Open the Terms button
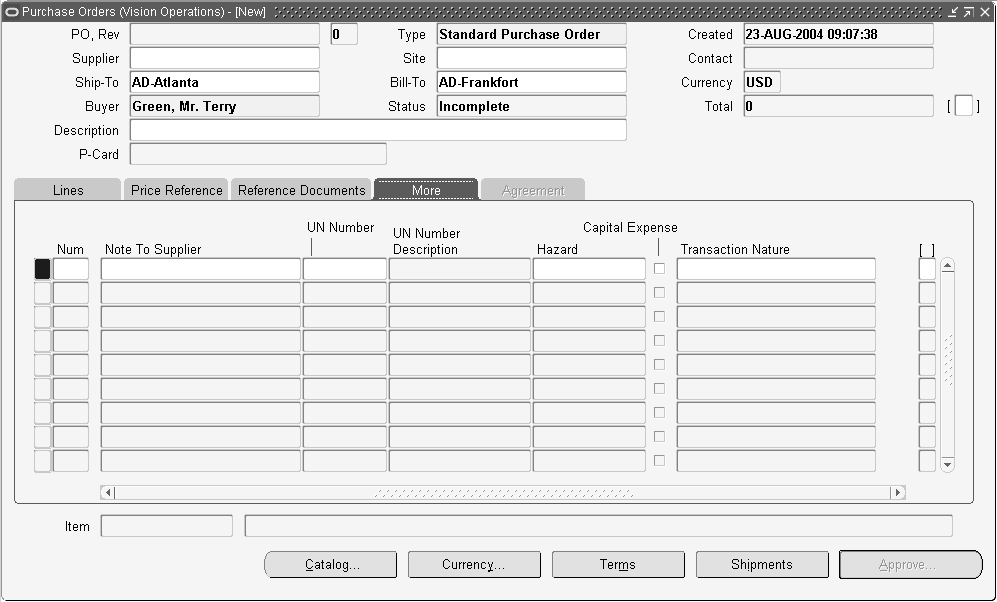The image size is (997, 602). 618,564
